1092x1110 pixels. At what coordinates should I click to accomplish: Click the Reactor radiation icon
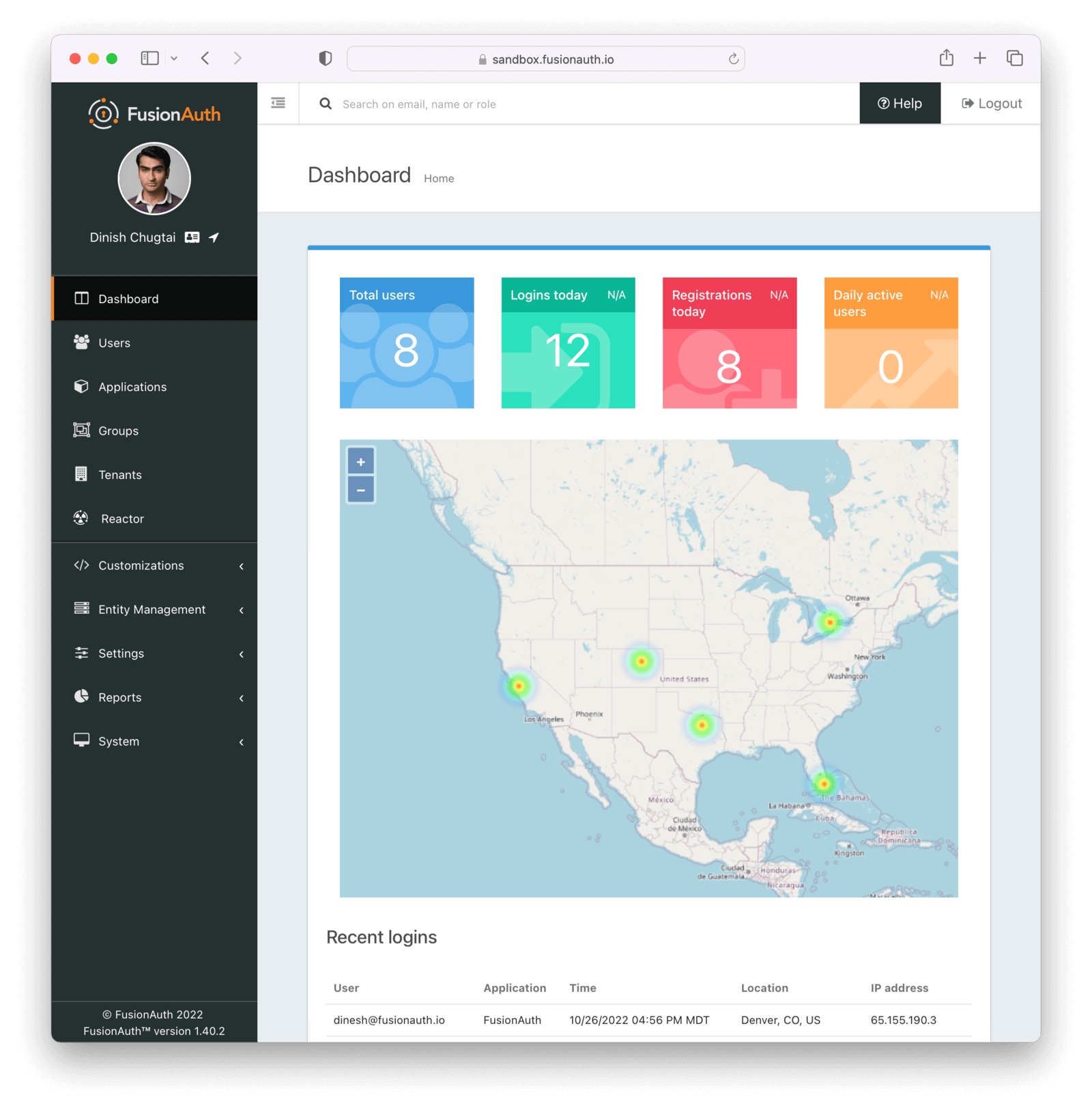coord(81,518)
